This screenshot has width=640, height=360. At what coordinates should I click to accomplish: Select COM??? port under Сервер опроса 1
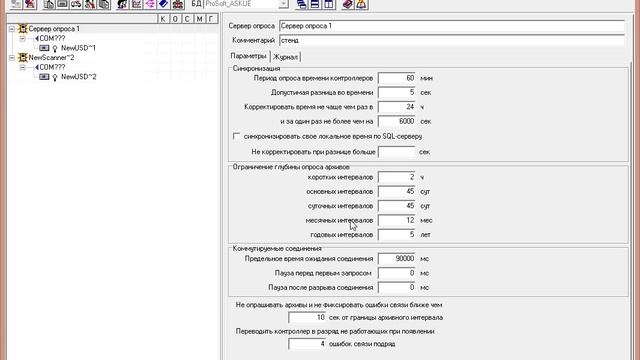pyautogui.click(x=52, y=38)
